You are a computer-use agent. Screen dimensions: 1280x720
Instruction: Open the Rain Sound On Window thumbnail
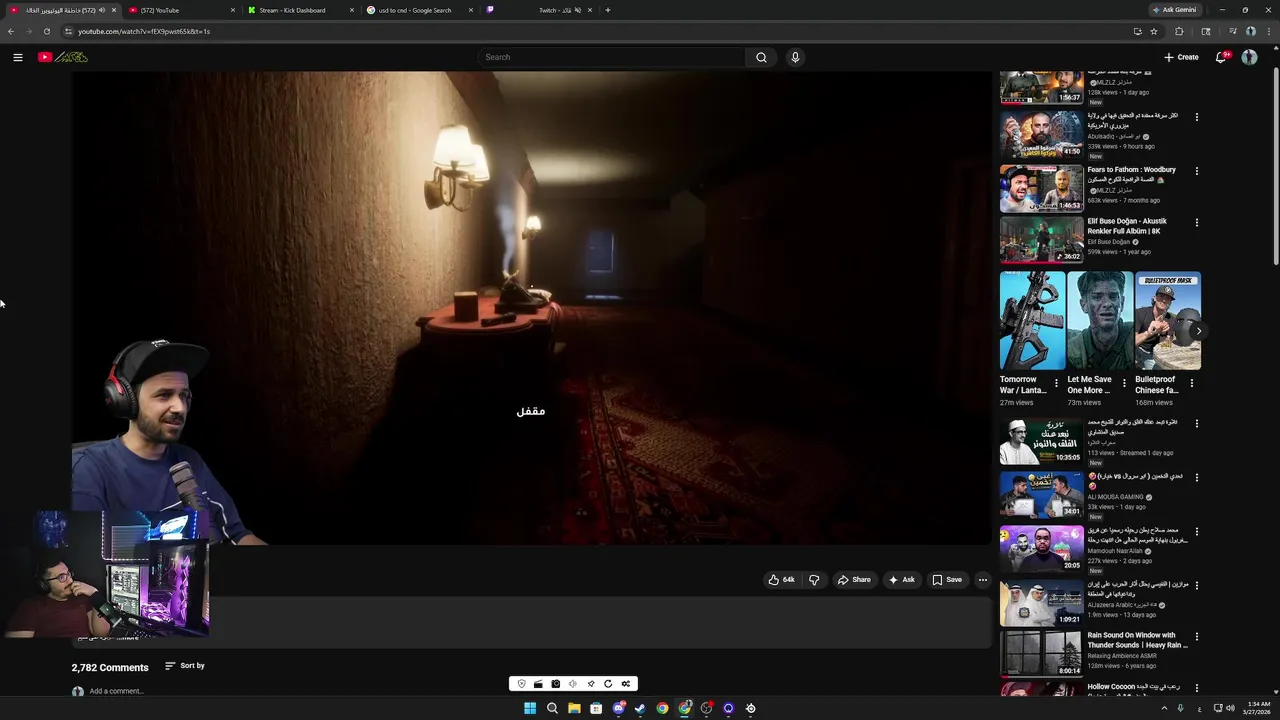click(x=1041, y=654)
